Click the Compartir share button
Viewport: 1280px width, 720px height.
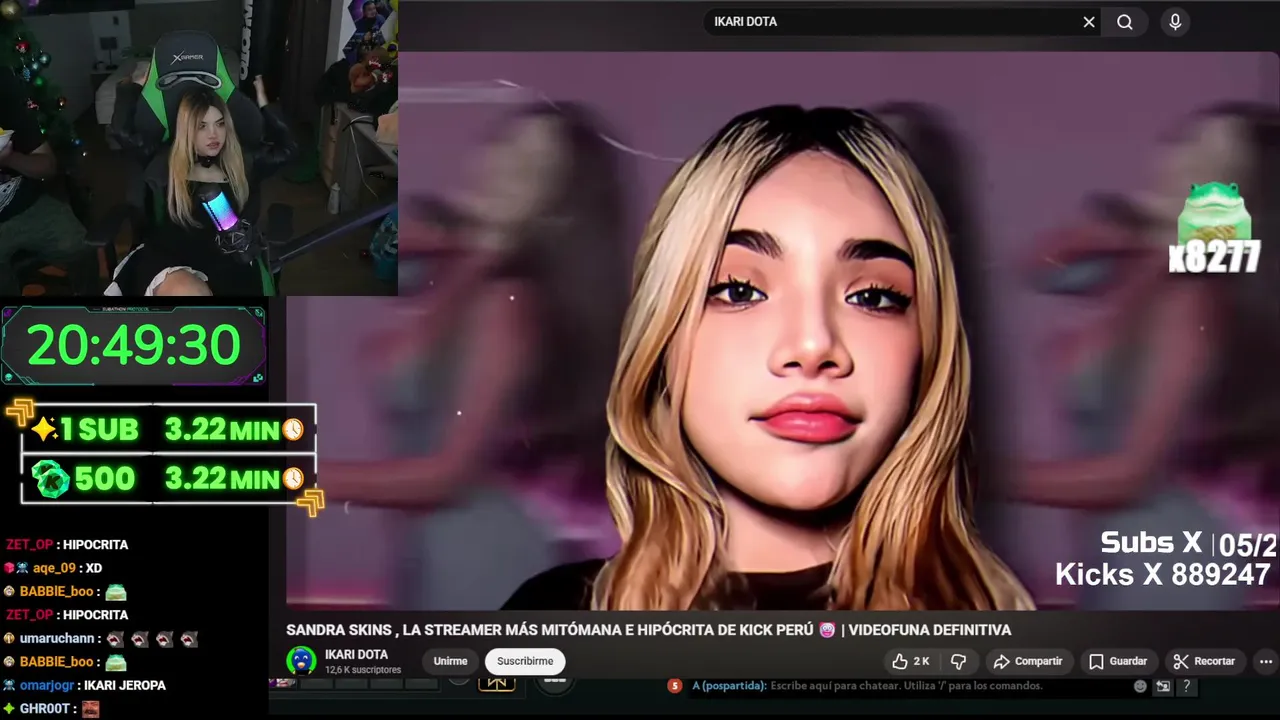pyautogui.click(x=1029, y=661)
